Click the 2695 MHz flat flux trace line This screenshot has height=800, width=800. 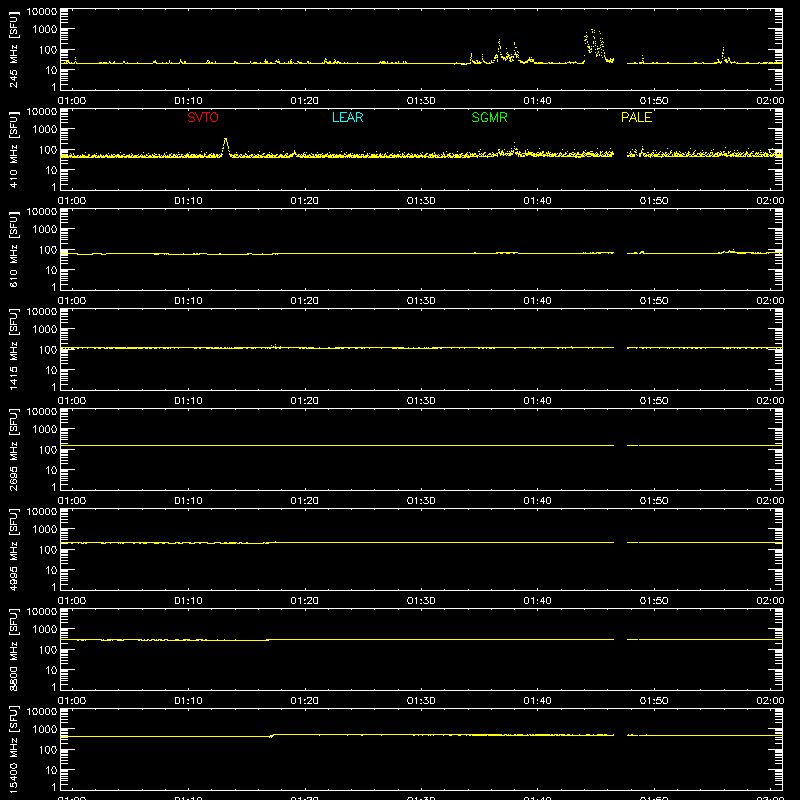point(421,445)
